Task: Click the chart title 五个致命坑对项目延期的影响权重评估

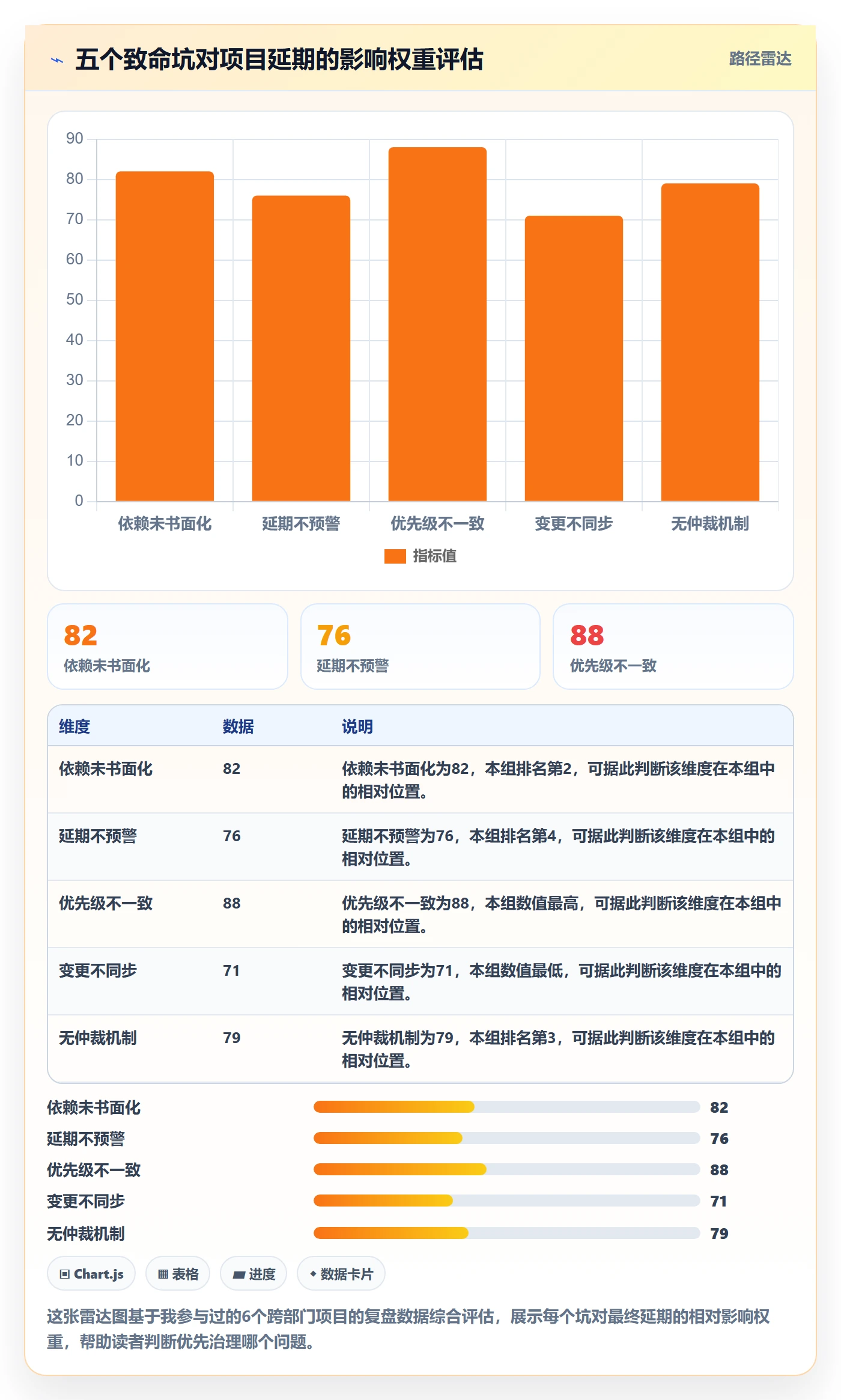Action: click(x=279, y=59)
